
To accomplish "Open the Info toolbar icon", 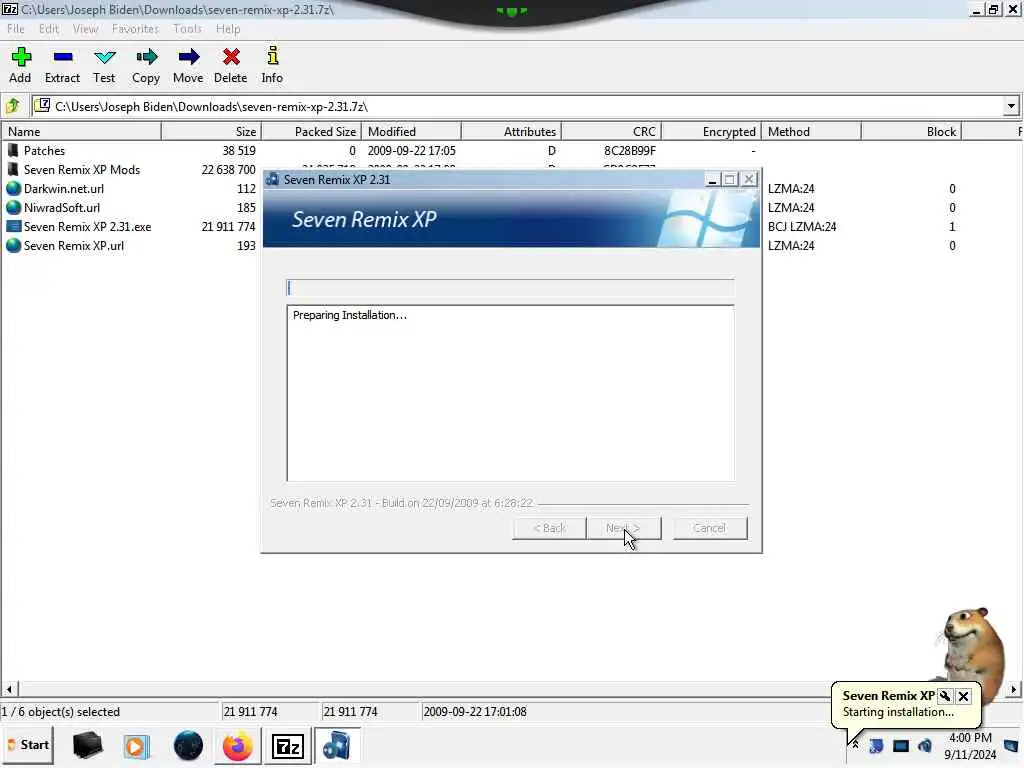I will [x=272, y=56].
